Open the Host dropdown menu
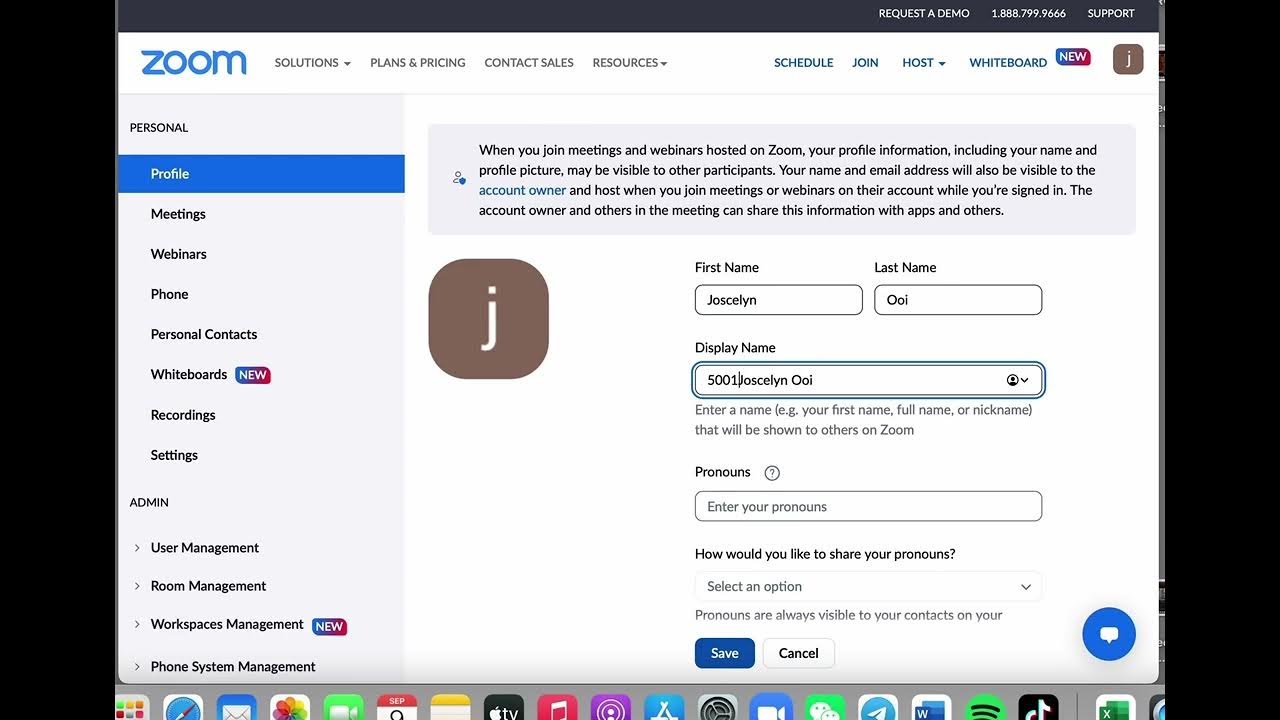1280x720 pixels. point(923,62)
